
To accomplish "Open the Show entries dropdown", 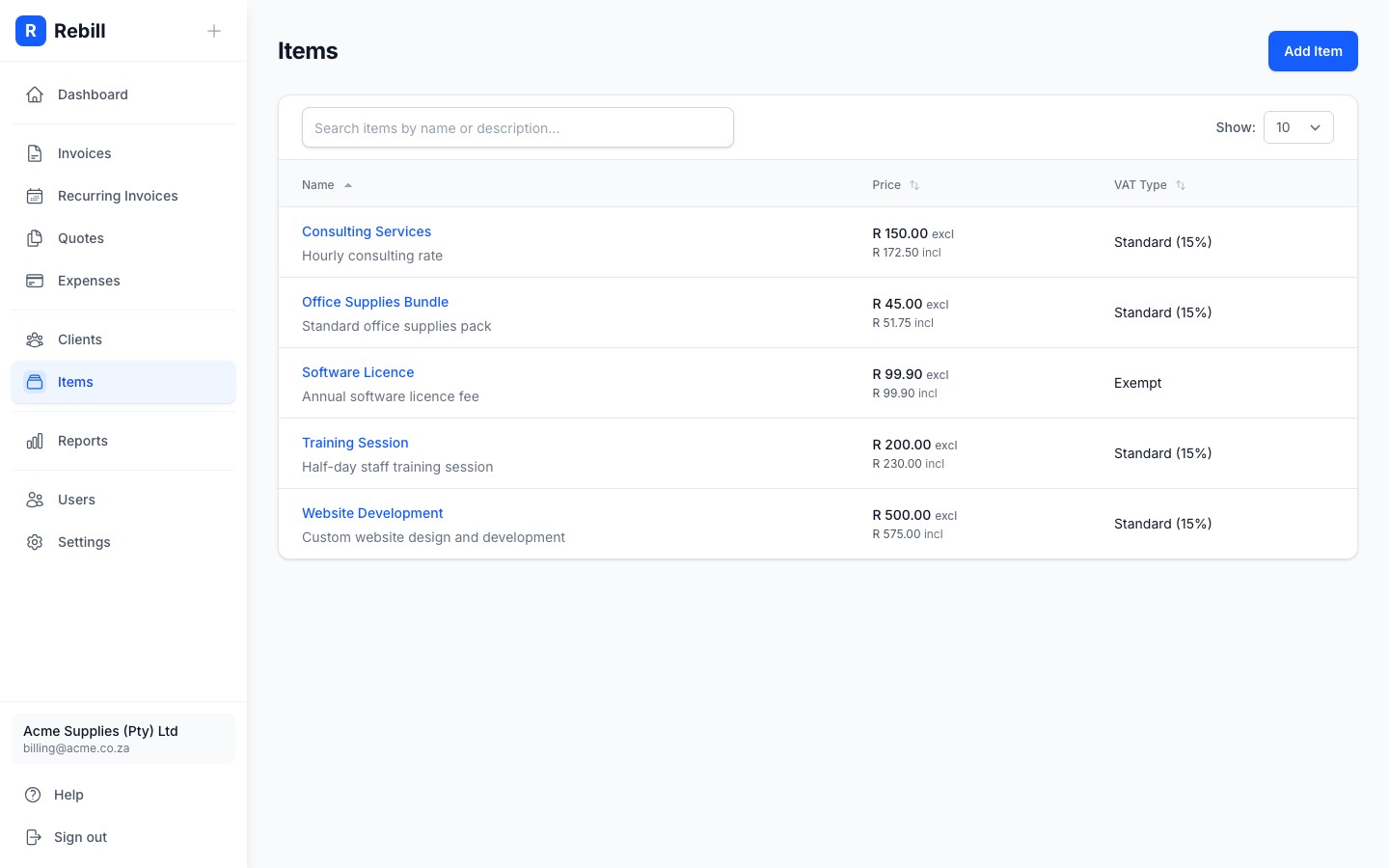I will point(1298,126).
